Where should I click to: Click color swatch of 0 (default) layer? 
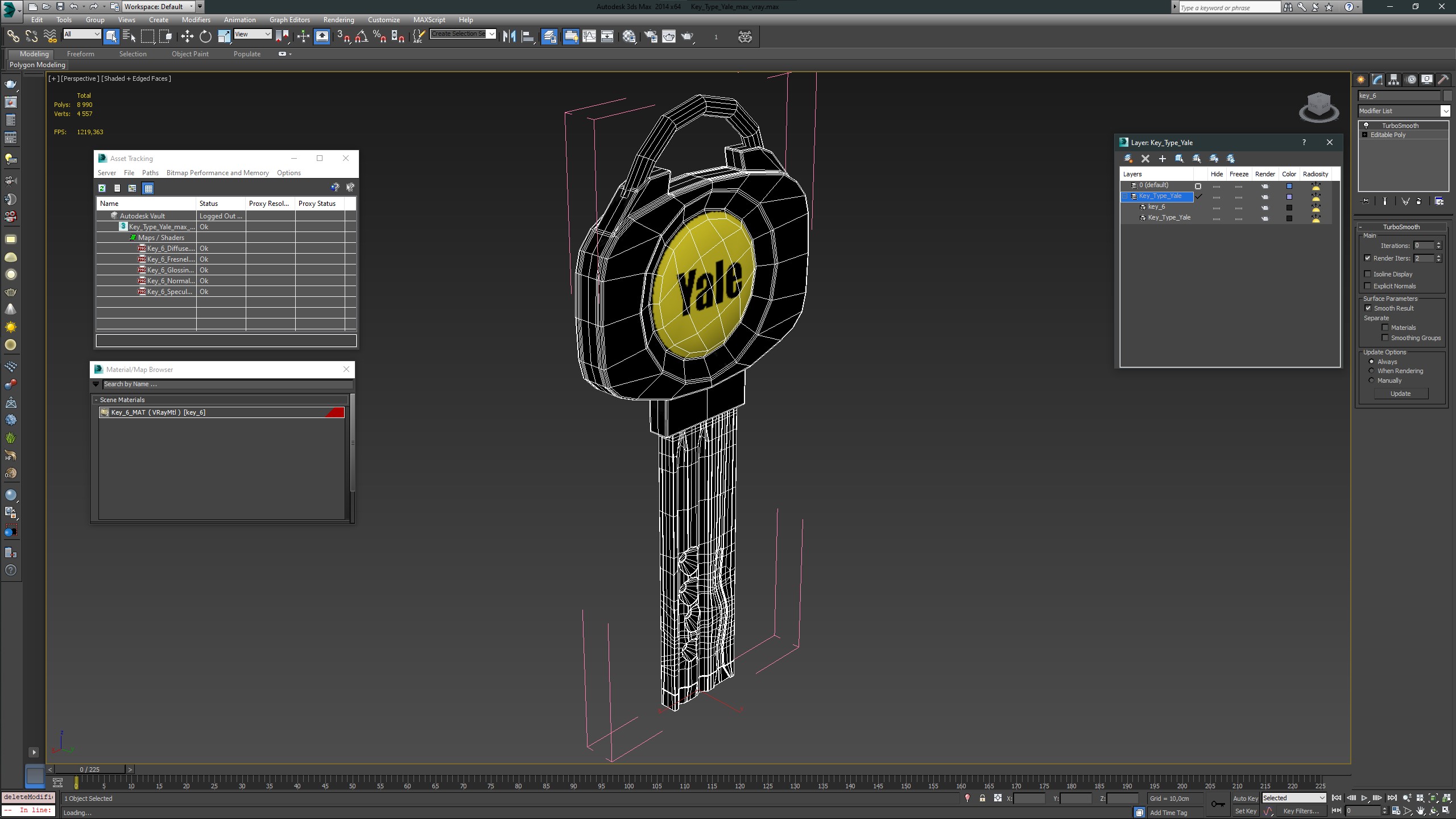pos(1289,186)
